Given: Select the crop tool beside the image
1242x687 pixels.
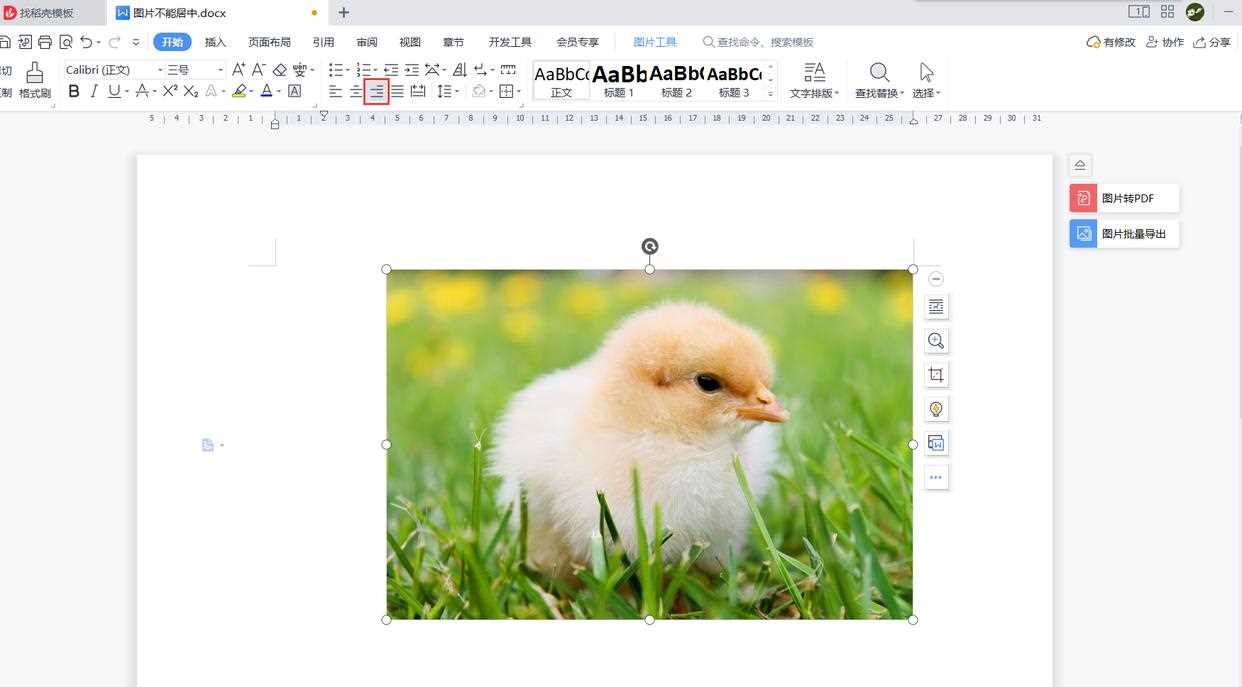Looking at the screenshot, I should coord(936,375).
